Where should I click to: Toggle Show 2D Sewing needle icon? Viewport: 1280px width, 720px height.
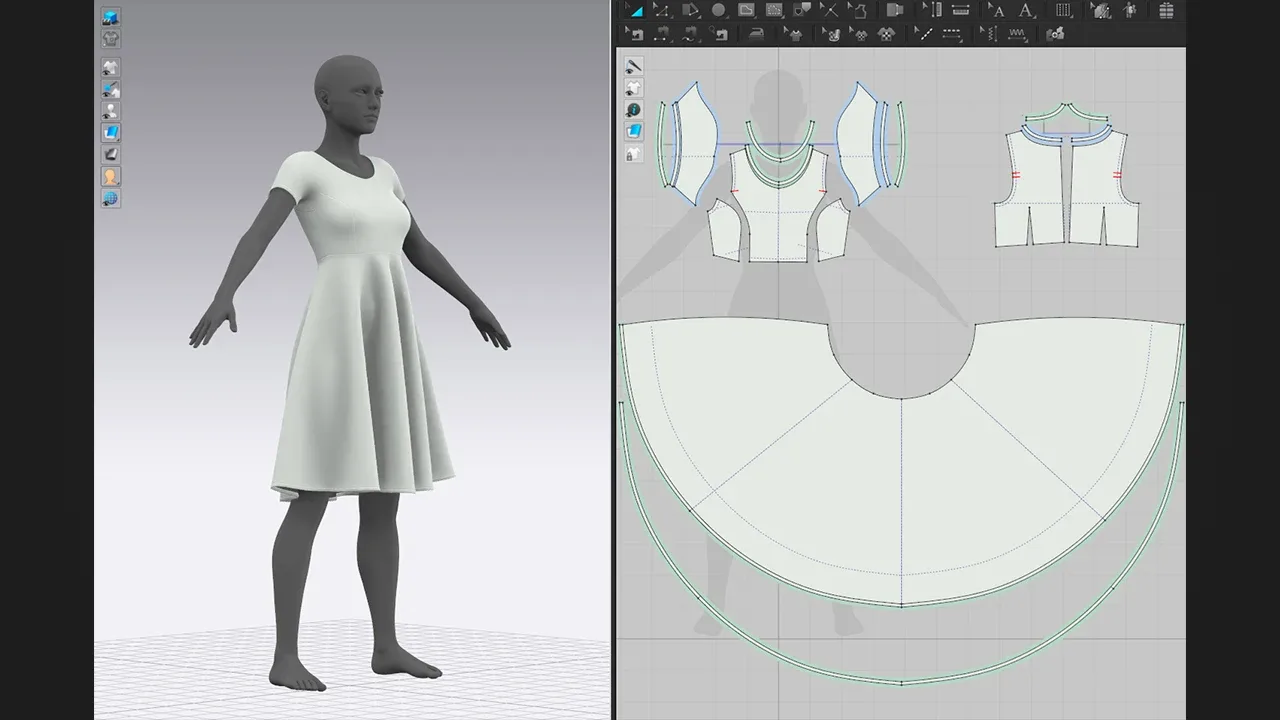(x=634, y=66)
